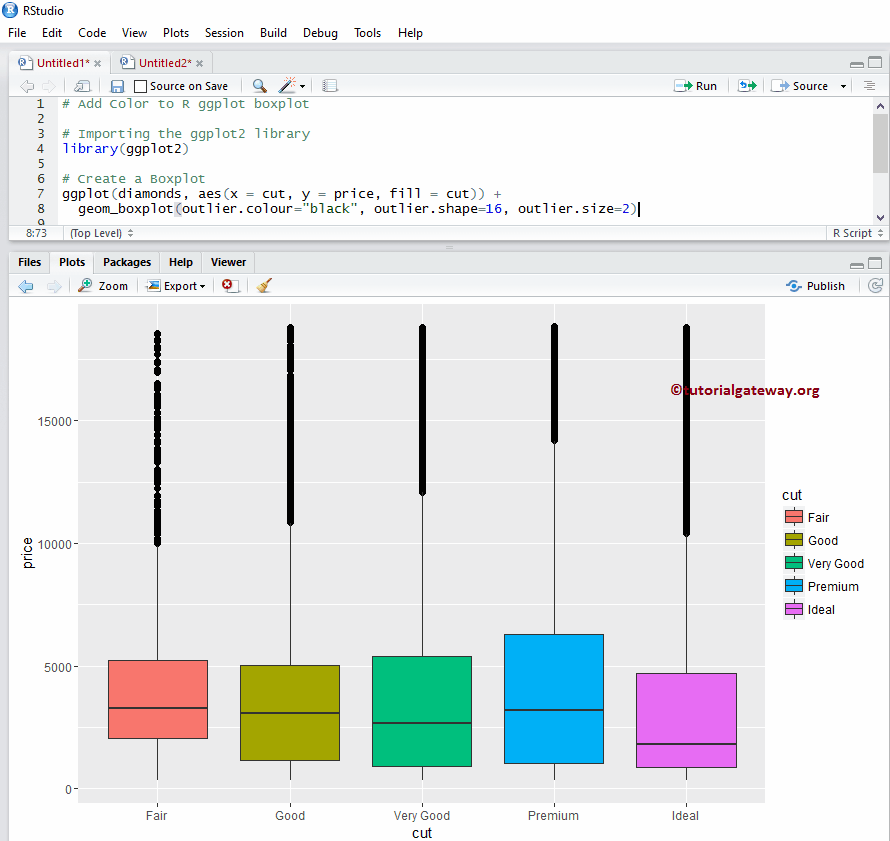Image resolution: width=890 pixels, height=841 pixels.
Task: Remove the current plot with the red X icon
Action: tap(229, 285)
